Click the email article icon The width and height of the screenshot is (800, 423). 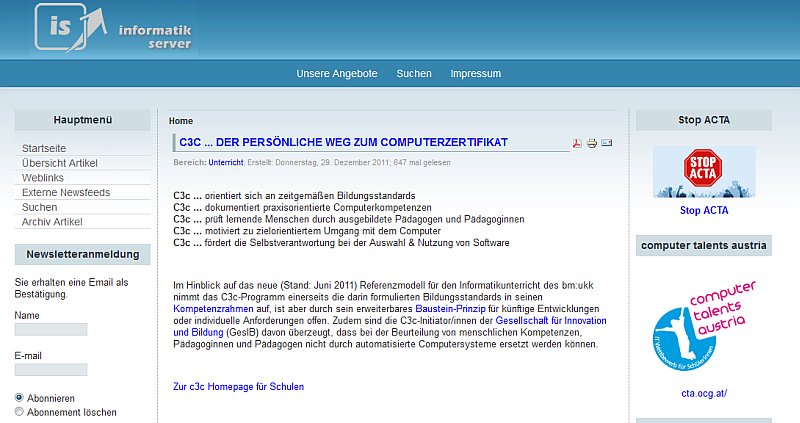(x=607, y=144)
